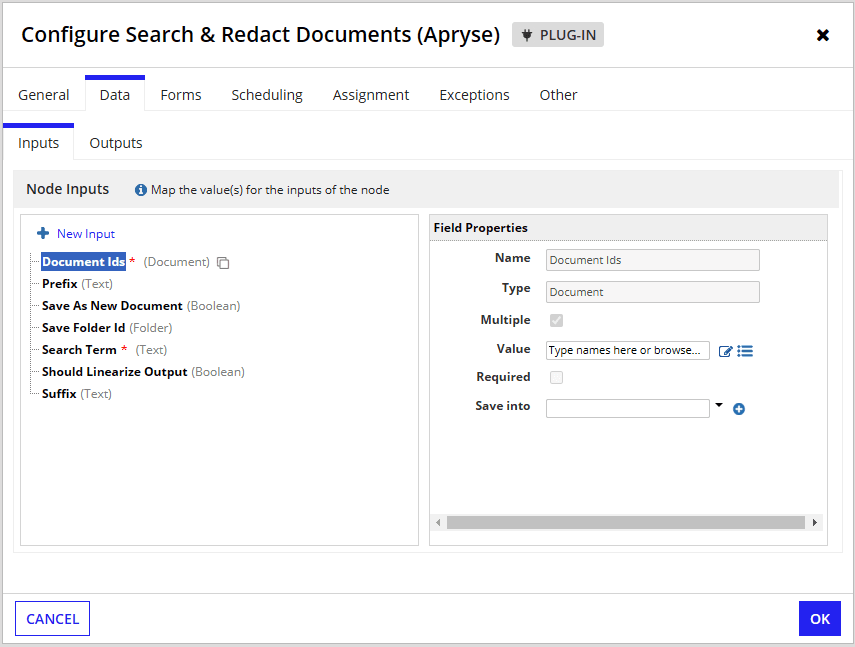855x647 pixels.
Task: Open the browse list icon beside Value
Action: click(x=745, y=351)
